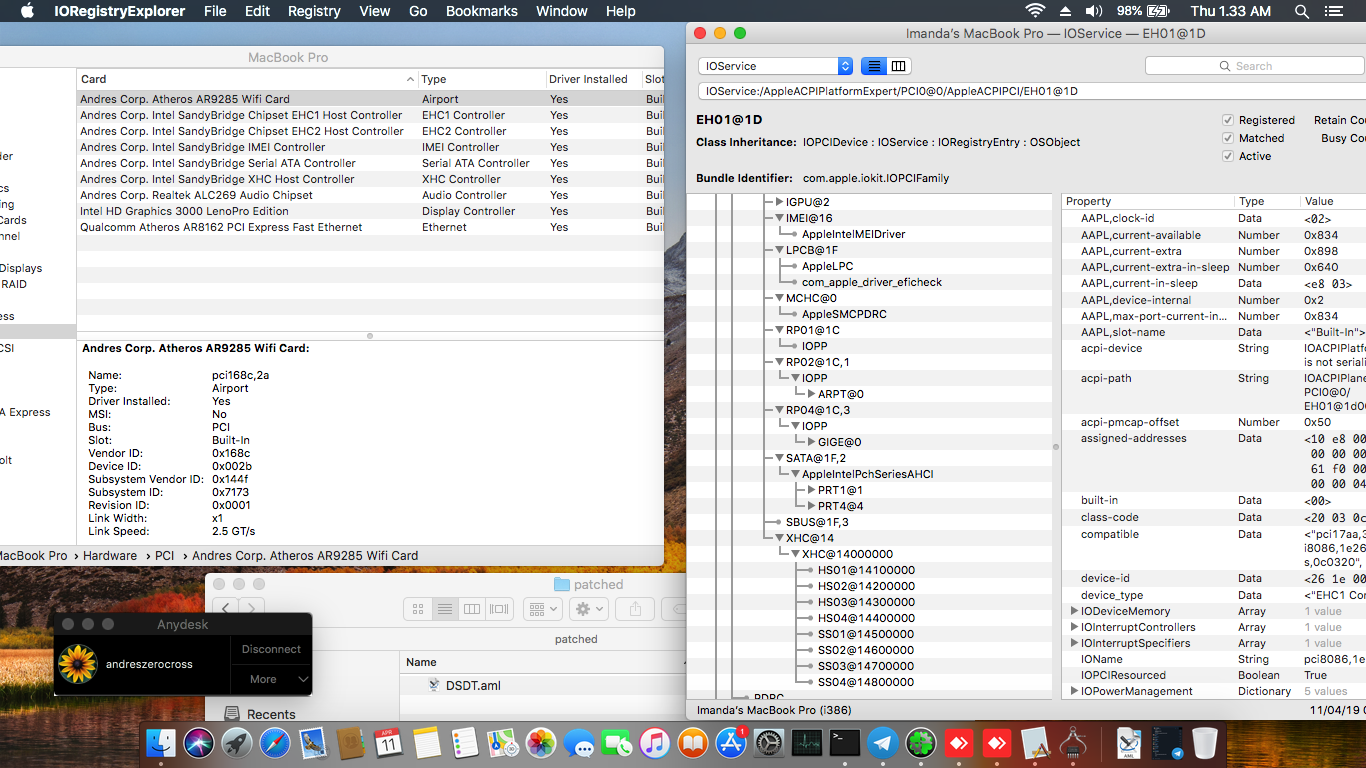Click the Share icon in the Finder toolbar
This screenshot has height=768, width=1366.
click(x=634, y=608)
